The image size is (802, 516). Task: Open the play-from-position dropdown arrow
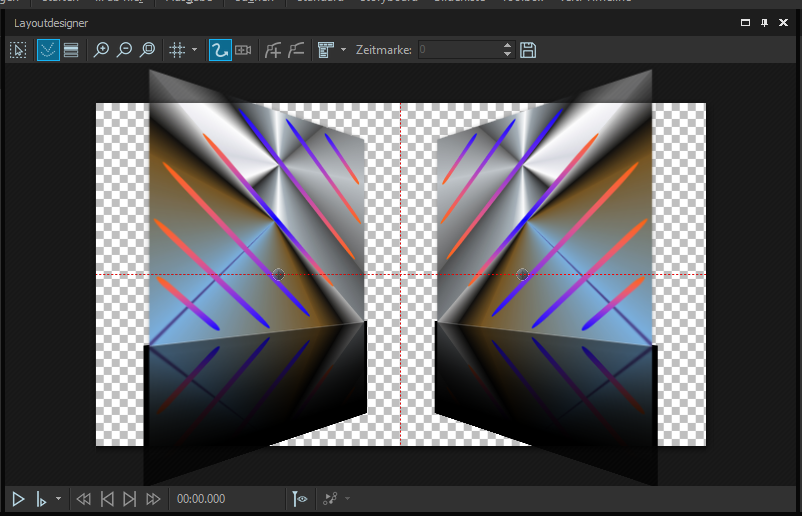(x=58, y=498)
